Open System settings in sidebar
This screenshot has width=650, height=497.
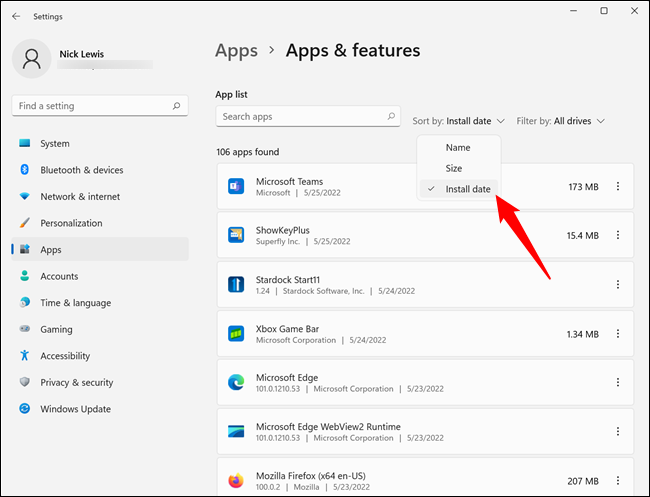[100, 143]
